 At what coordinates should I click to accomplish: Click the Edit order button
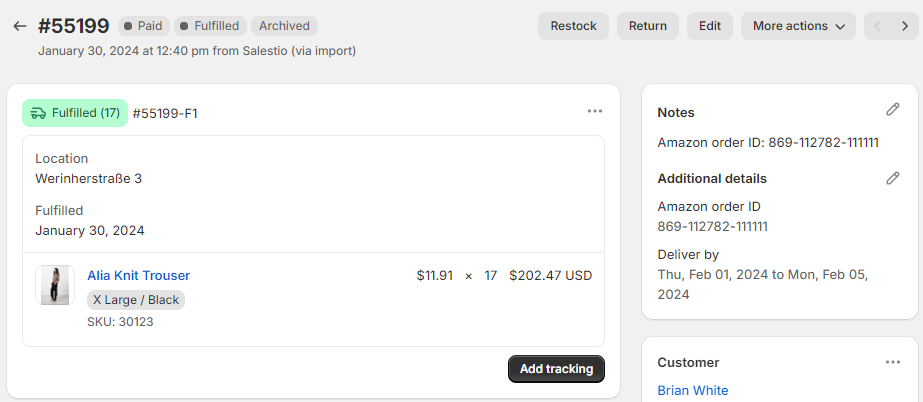pyautogui.click(x=709, y=26)
